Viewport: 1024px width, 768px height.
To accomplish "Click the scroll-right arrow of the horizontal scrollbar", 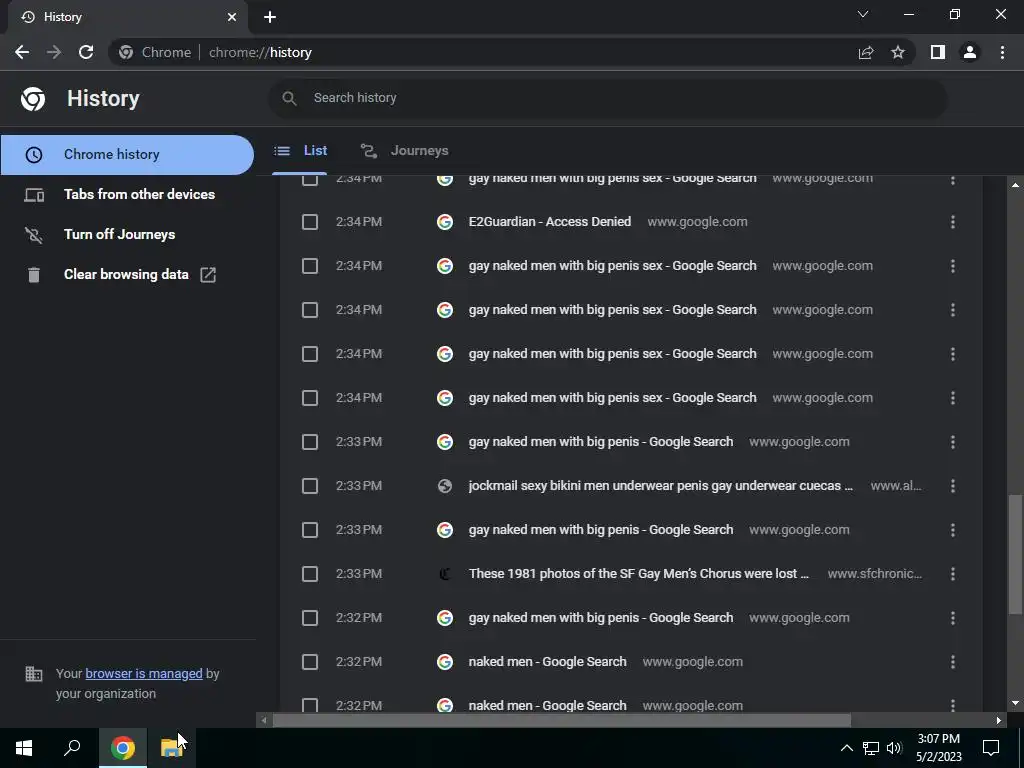I will tap(999, 720).
